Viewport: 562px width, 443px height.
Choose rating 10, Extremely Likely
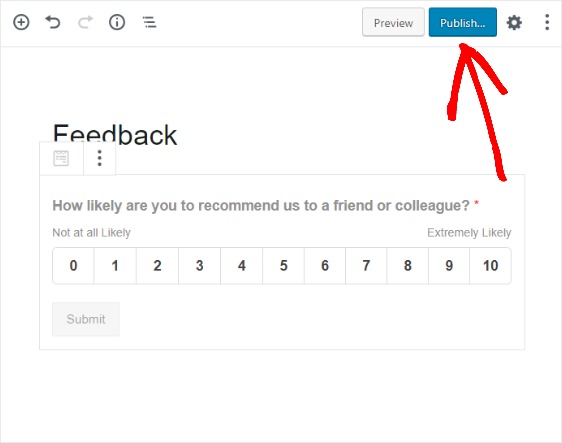tap(490, 266)
